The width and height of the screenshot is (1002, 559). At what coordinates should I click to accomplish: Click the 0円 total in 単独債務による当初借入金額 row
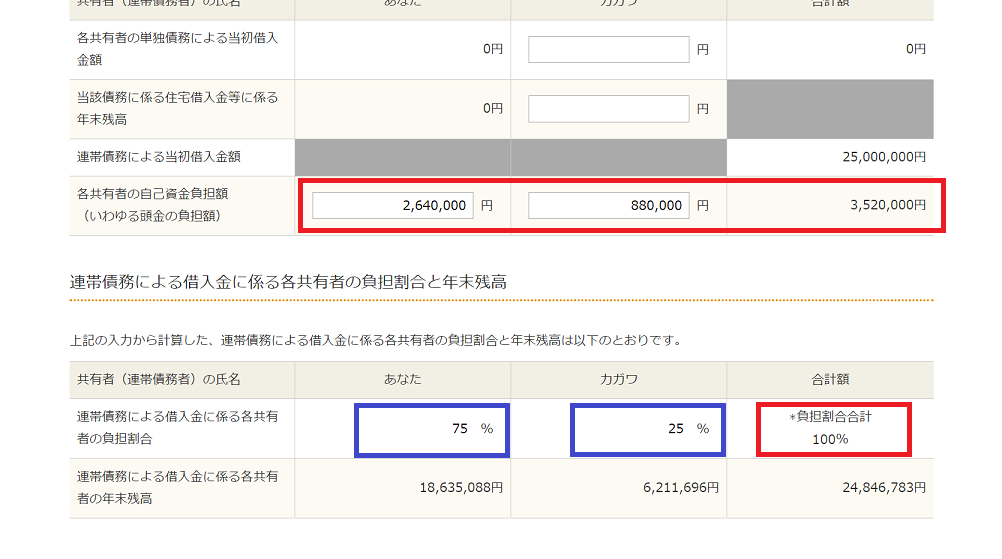click(x=916, y=49)
